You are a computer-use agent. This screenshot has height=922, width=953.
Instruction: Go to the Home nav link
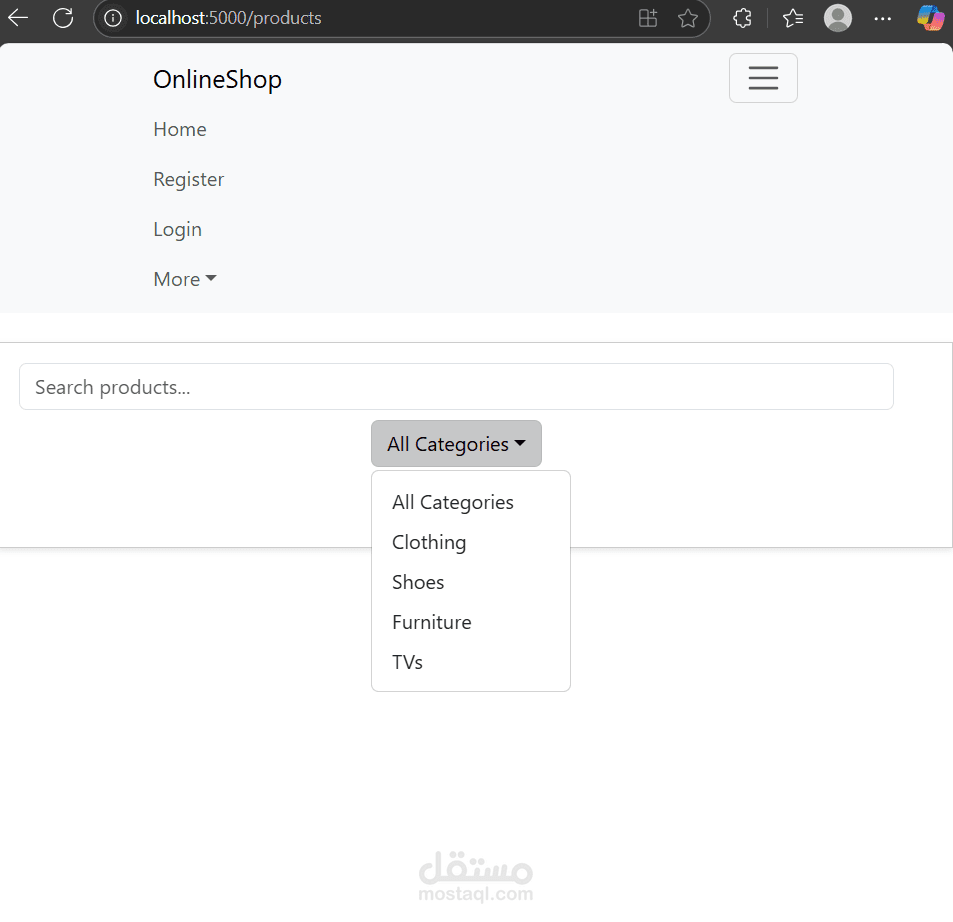(x=180, y=129)
